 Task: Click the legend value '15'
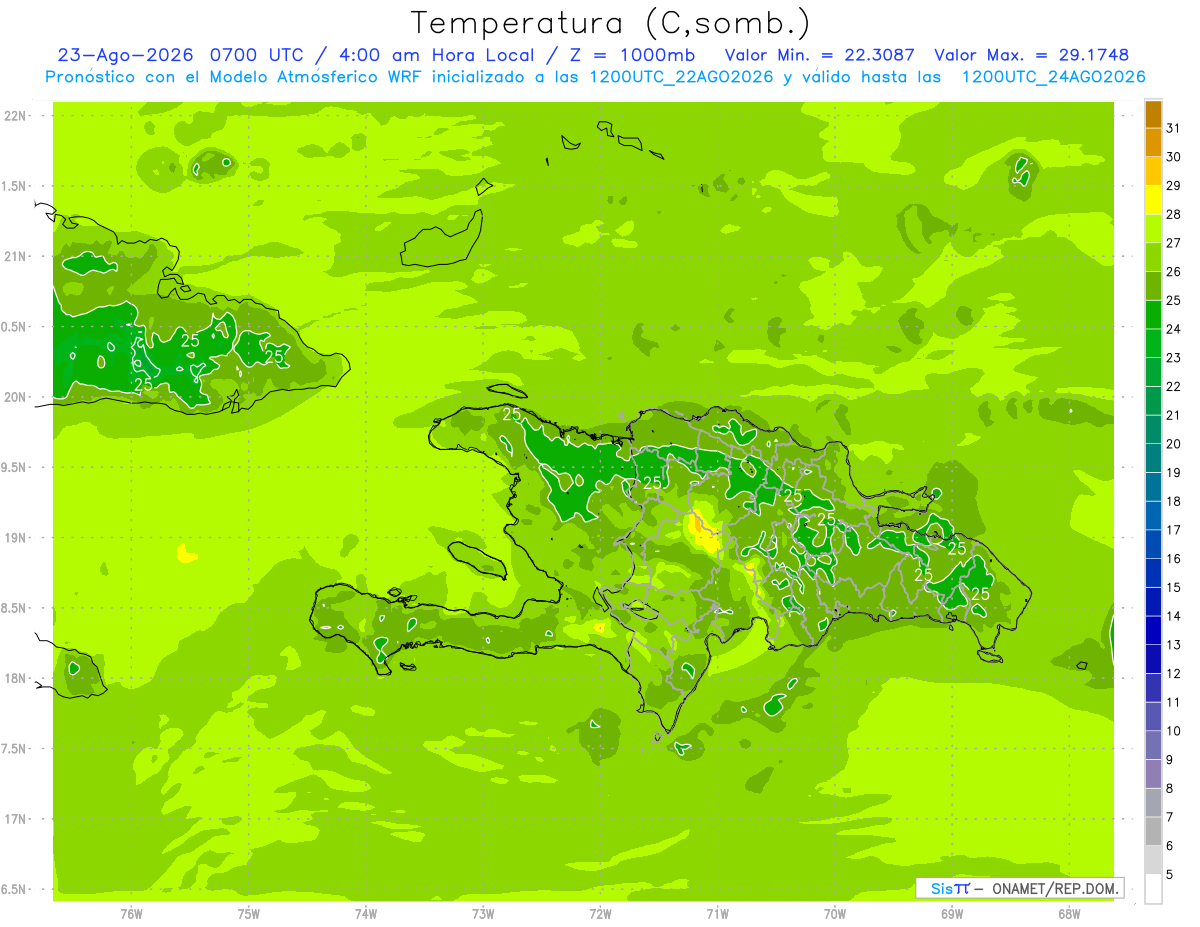click(1173, 587)
